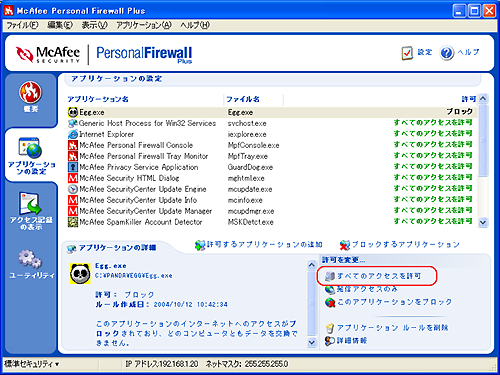Click McAfee Security HTML Dialog icon
The height and width of the screenshot is (375, 500).
[73, 178]
